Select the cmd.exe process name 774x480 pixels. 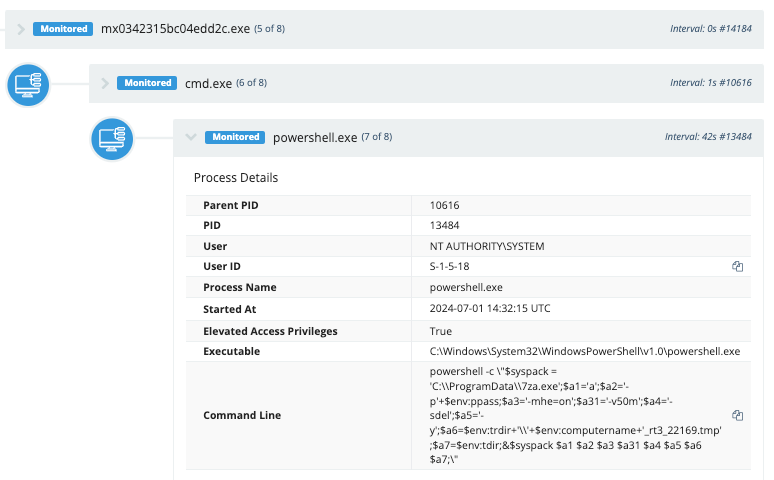pyautogui.click(x=207, y=83)
